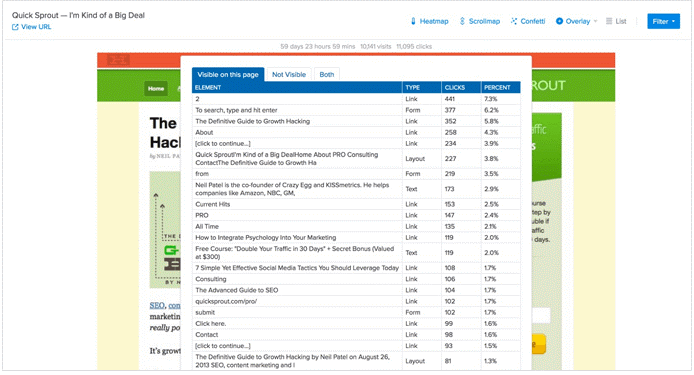Select row 'To search, type and hit enter'
Image resolution: width=694 pixels, height=375 pixels.
pyautogui.click(x=356, y=110)
